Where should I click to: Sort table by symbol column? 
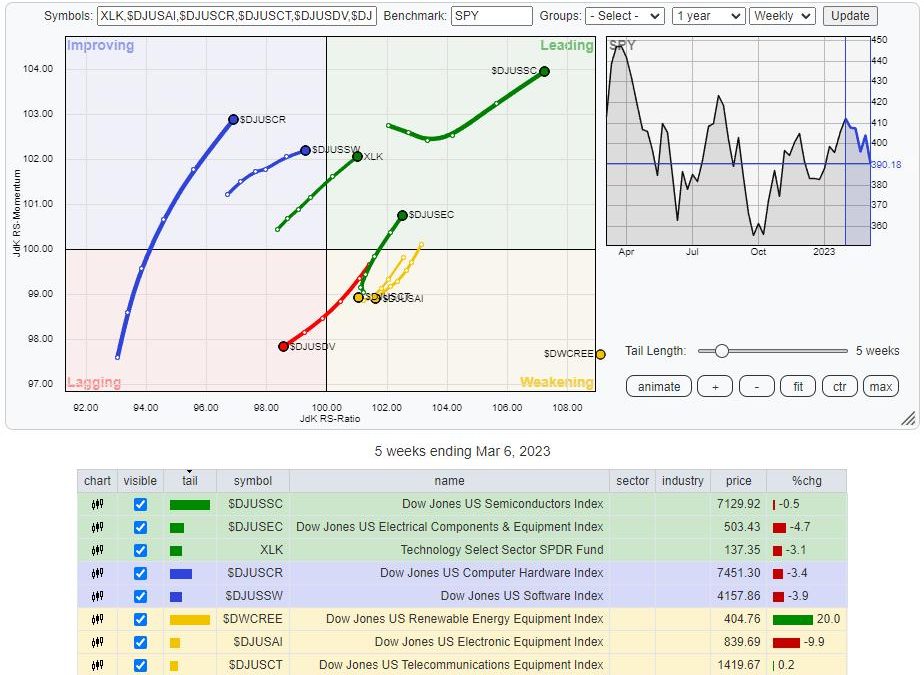click(x=253, y=481)
